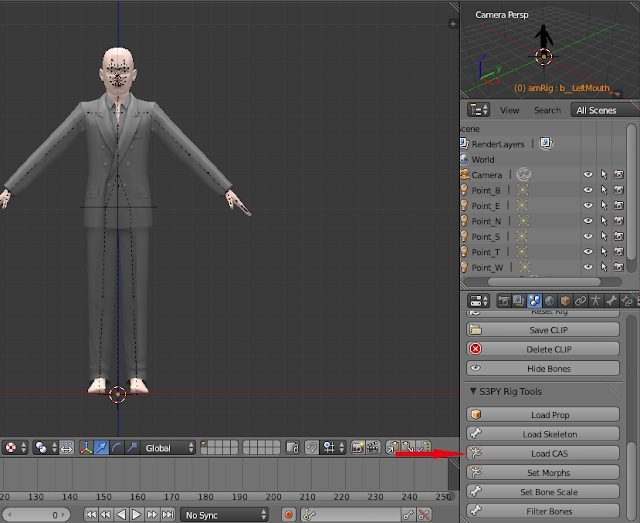
Task: Disable rendering for Point_S camera icon
Action: [619, 236]
